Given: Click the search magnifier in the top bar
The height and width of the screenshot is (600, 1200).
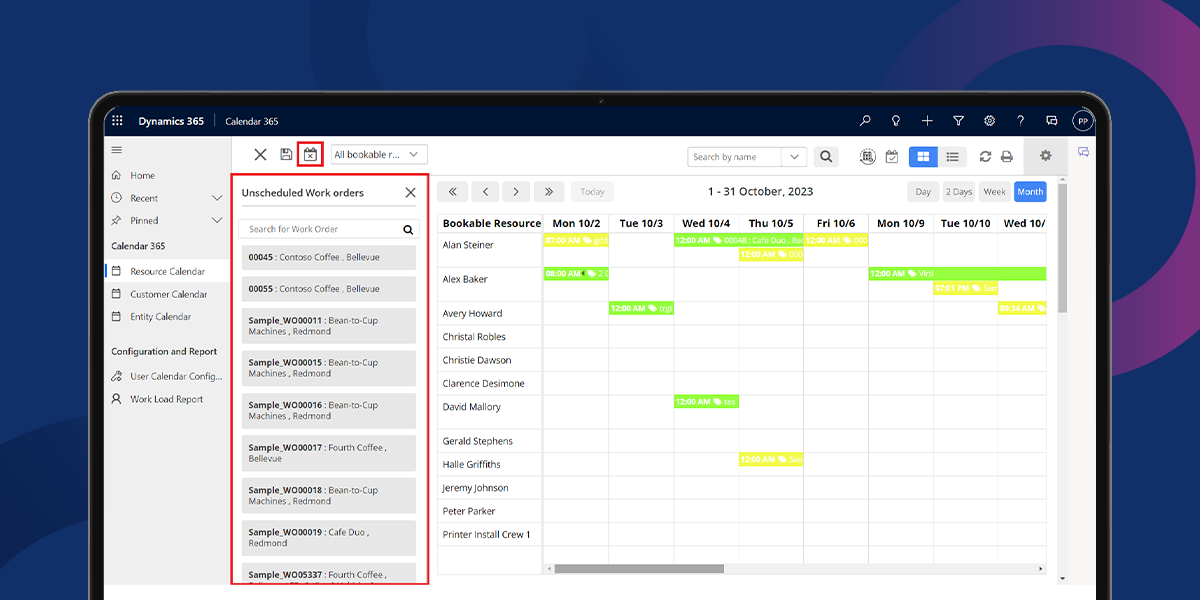Looking at the screenshot, I should [865, 121].
